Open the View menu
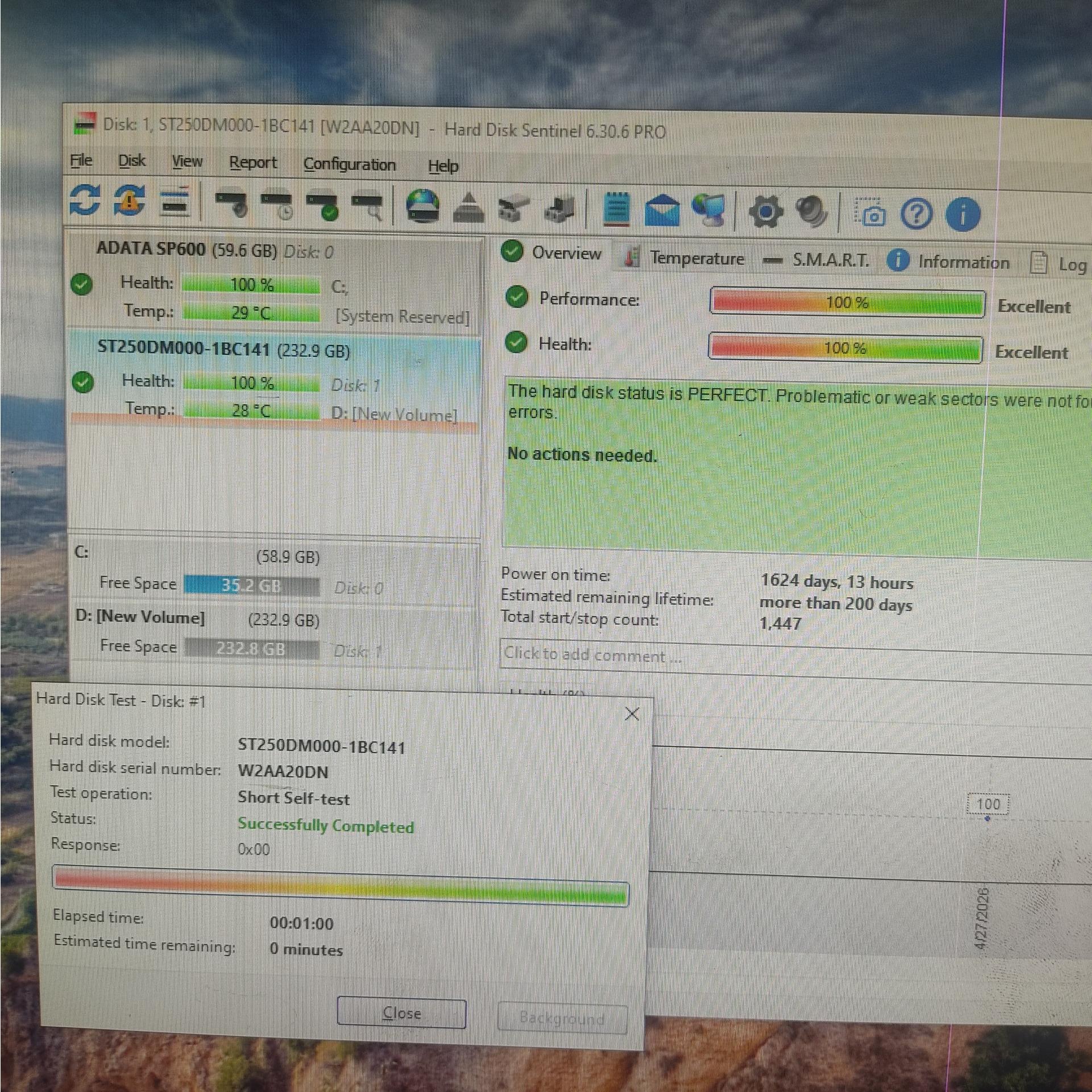The width and height of the screenshot is (1092, 1092). (187, 163)
